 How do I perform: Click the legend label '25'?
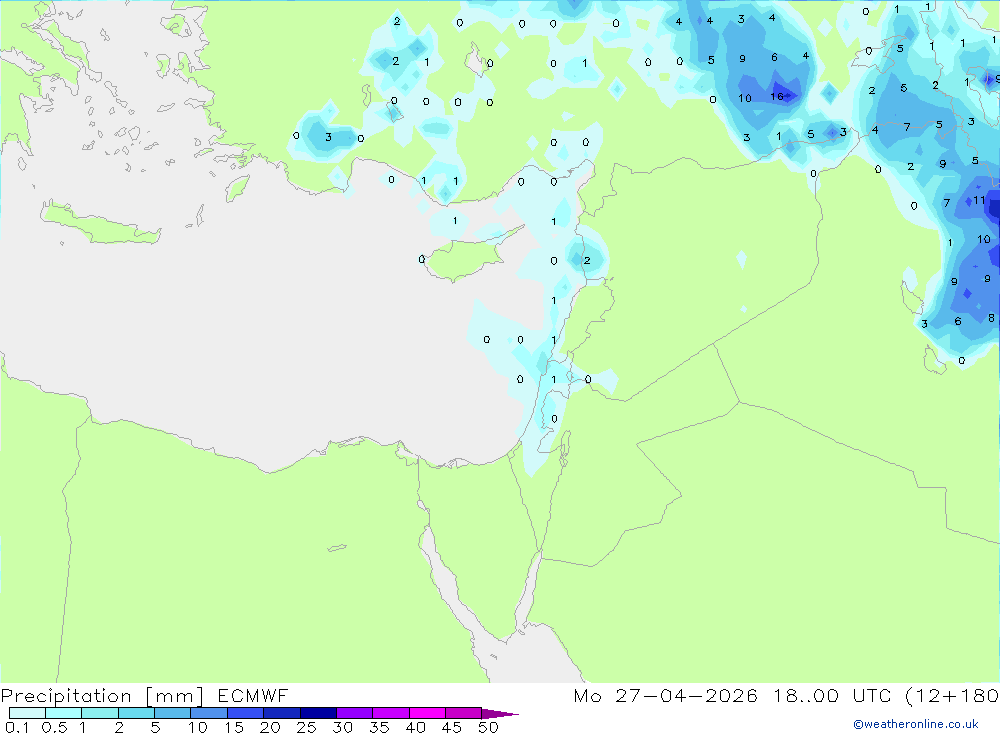pos(306,727)
